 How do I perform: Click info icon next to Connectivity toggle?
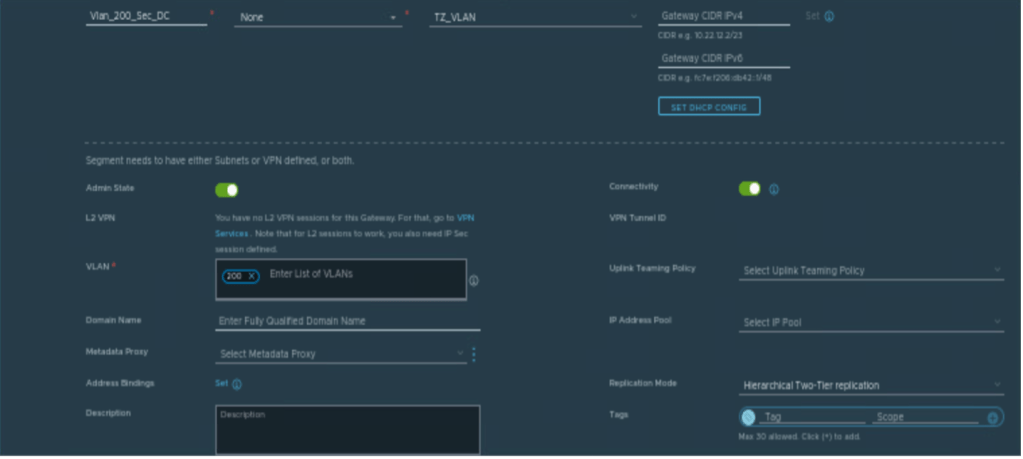pos(774,189)
